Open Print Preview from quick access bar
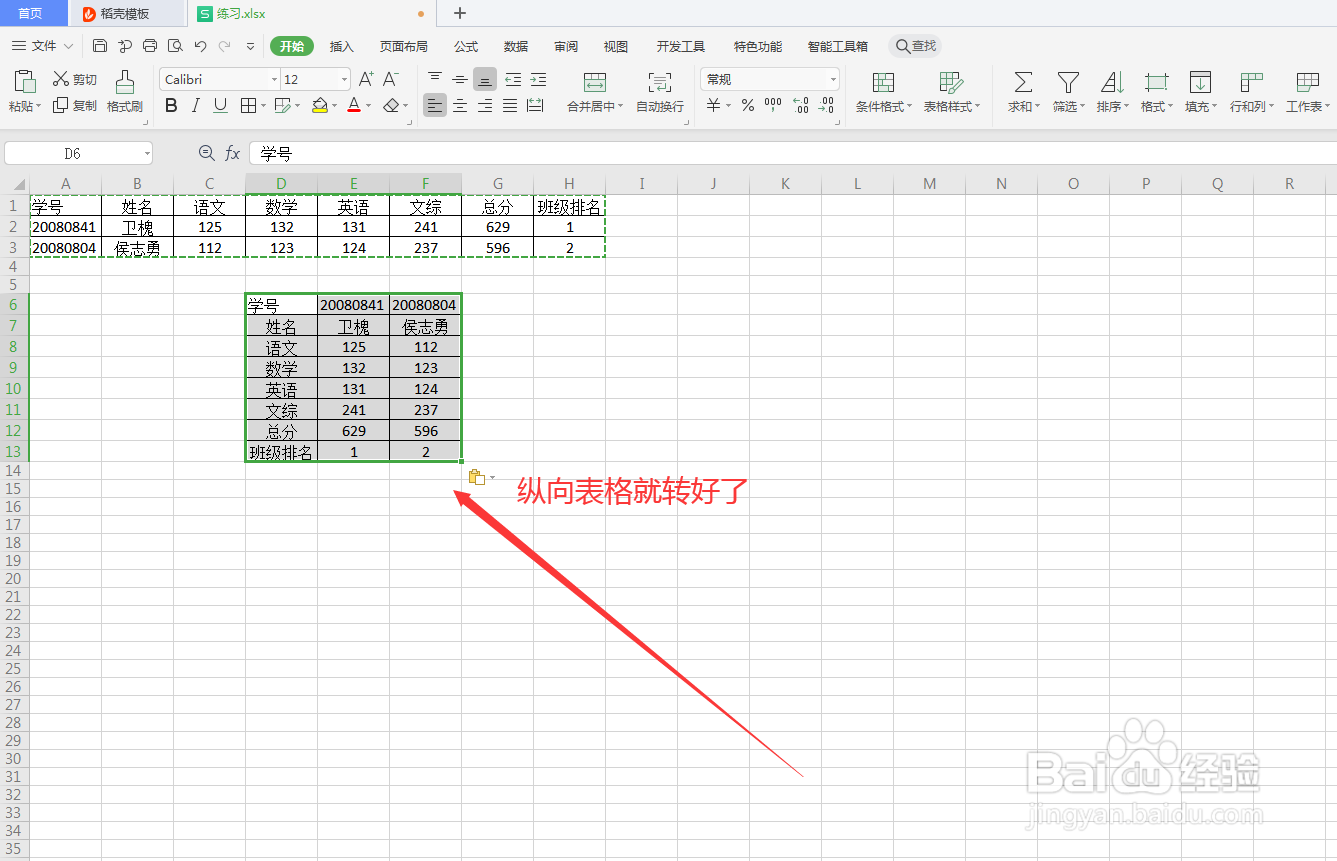Image resolution: width=1337 pixels, height=861 pixels. [x=175, y=46]
